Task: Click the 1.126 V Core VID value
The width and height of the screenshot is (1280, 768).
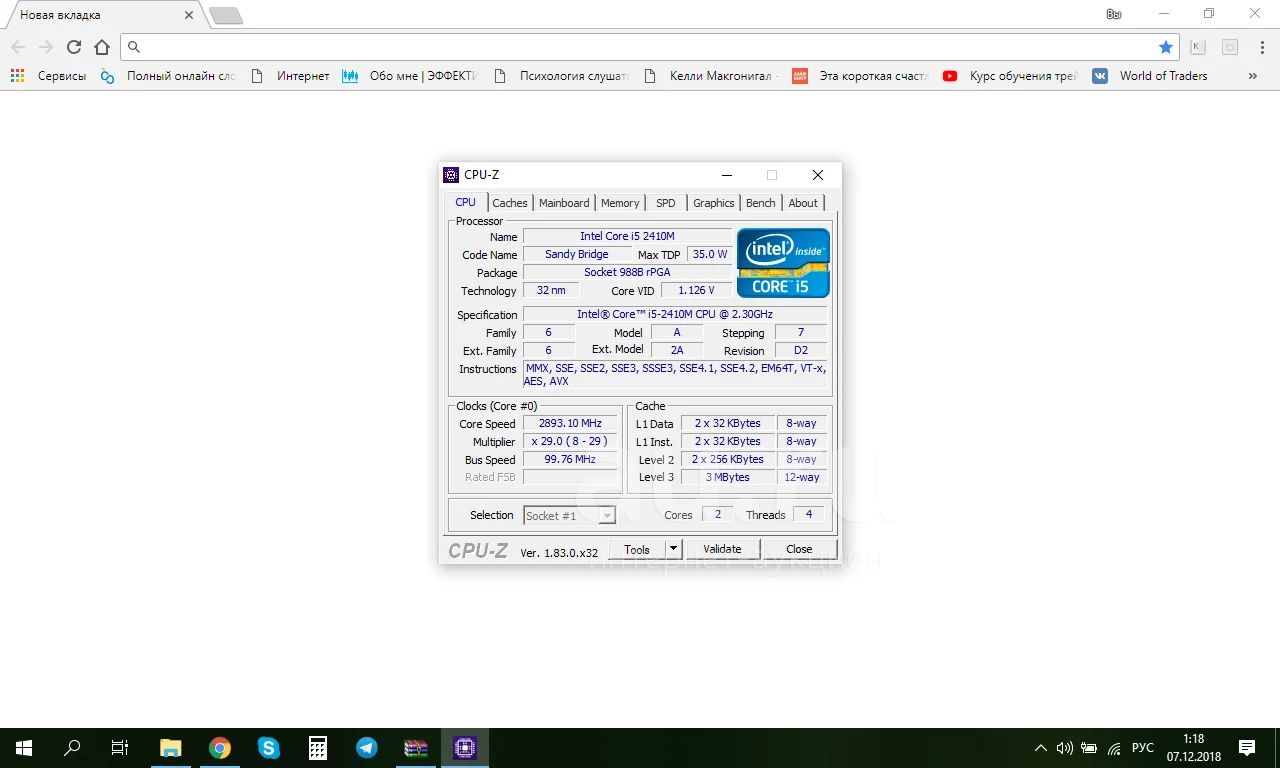Action: (x=696, y=291)
